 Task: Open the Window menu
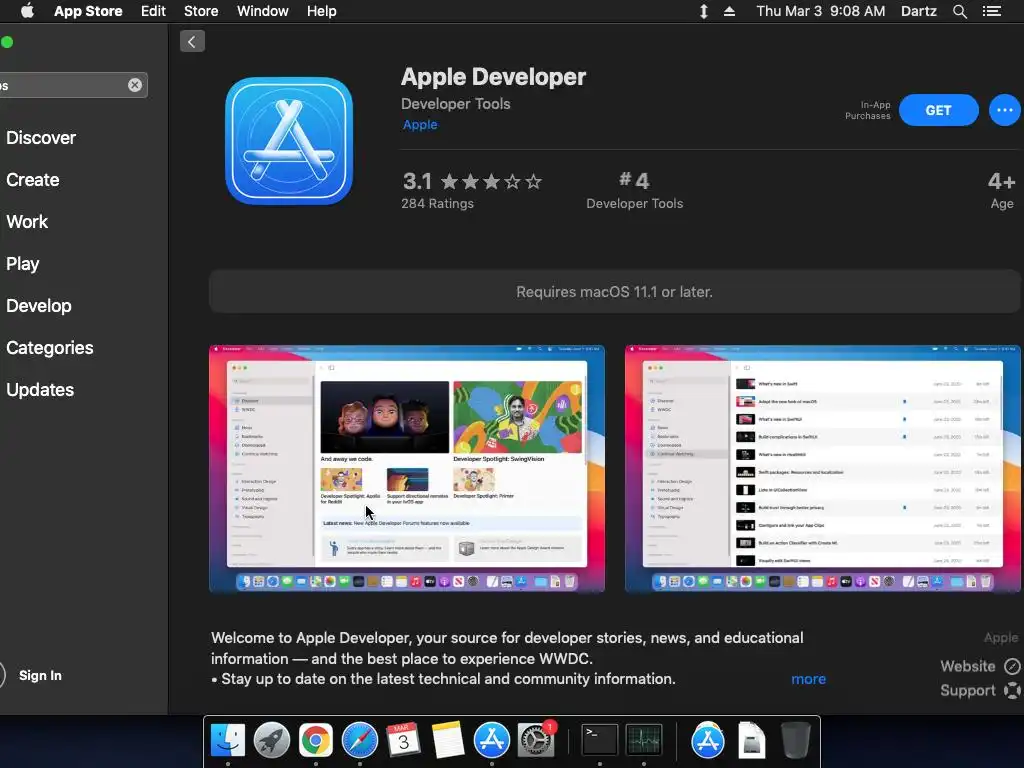pyautogui.click(x=263, y=11)
